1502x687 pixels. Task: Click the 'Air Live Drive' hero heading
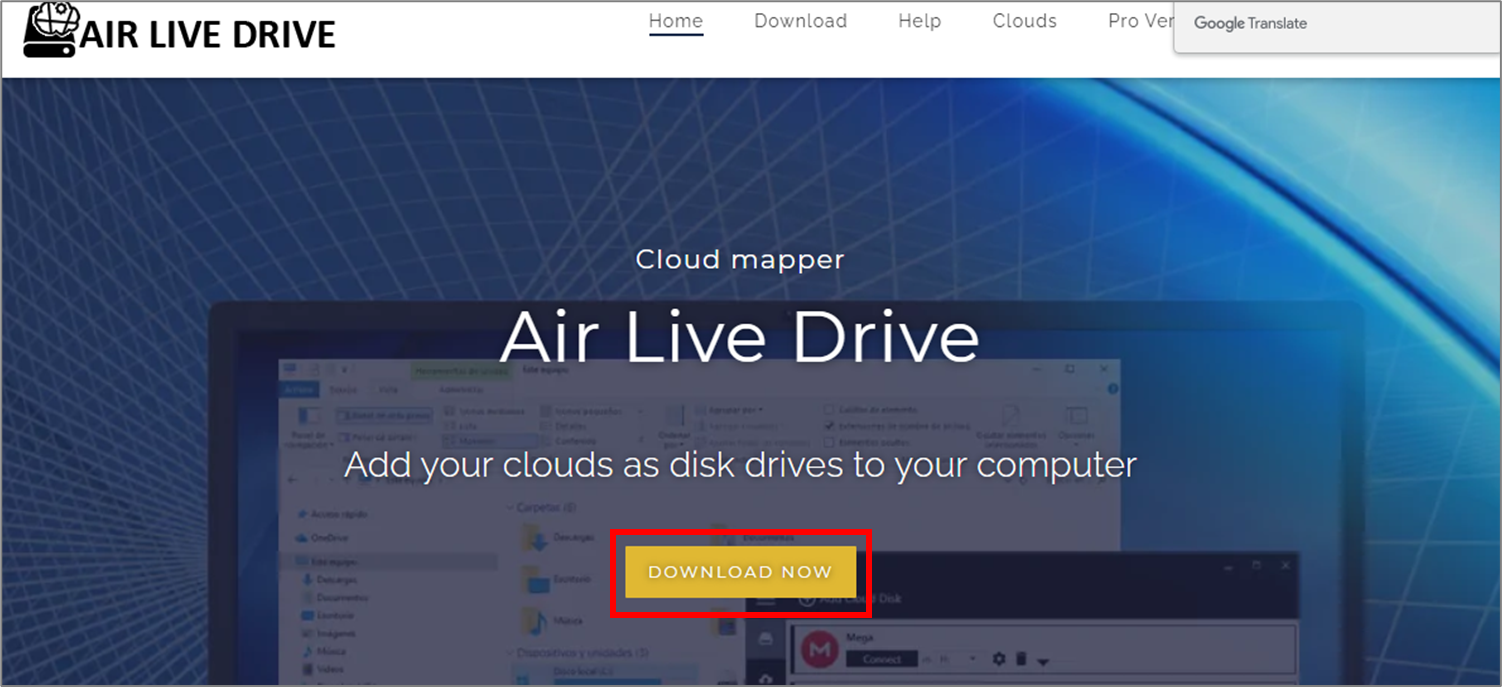tap(740, 336)
